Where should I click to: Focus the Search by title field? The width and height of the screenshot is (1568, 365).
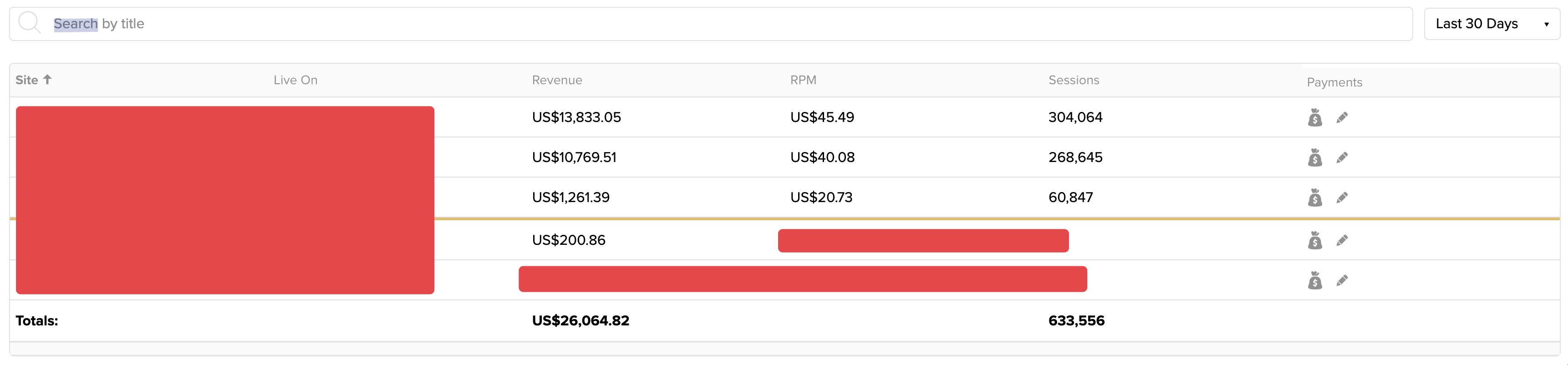coord(711,24)
